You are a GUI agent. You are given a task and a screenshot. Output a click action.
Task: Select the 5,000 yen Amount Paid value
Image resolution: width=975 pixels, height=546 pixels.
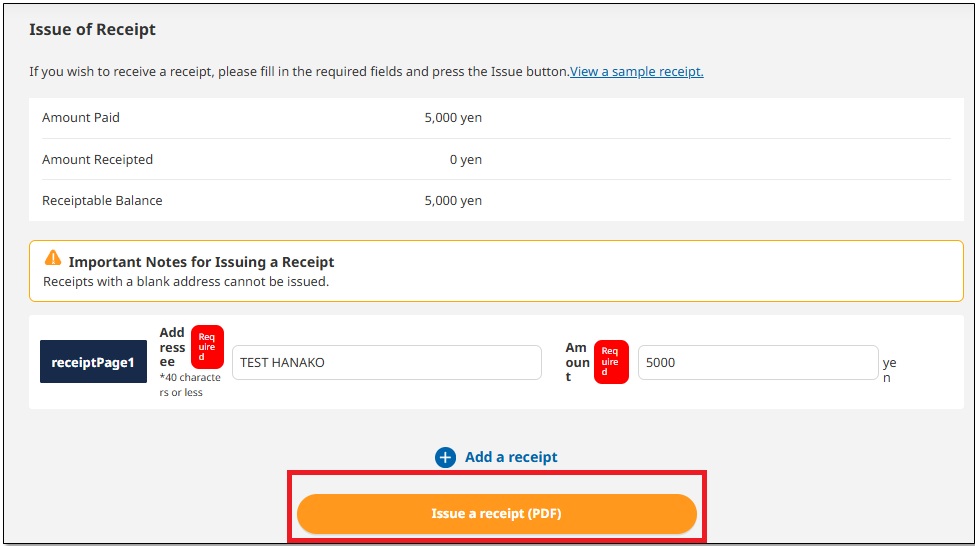(453, 118)
